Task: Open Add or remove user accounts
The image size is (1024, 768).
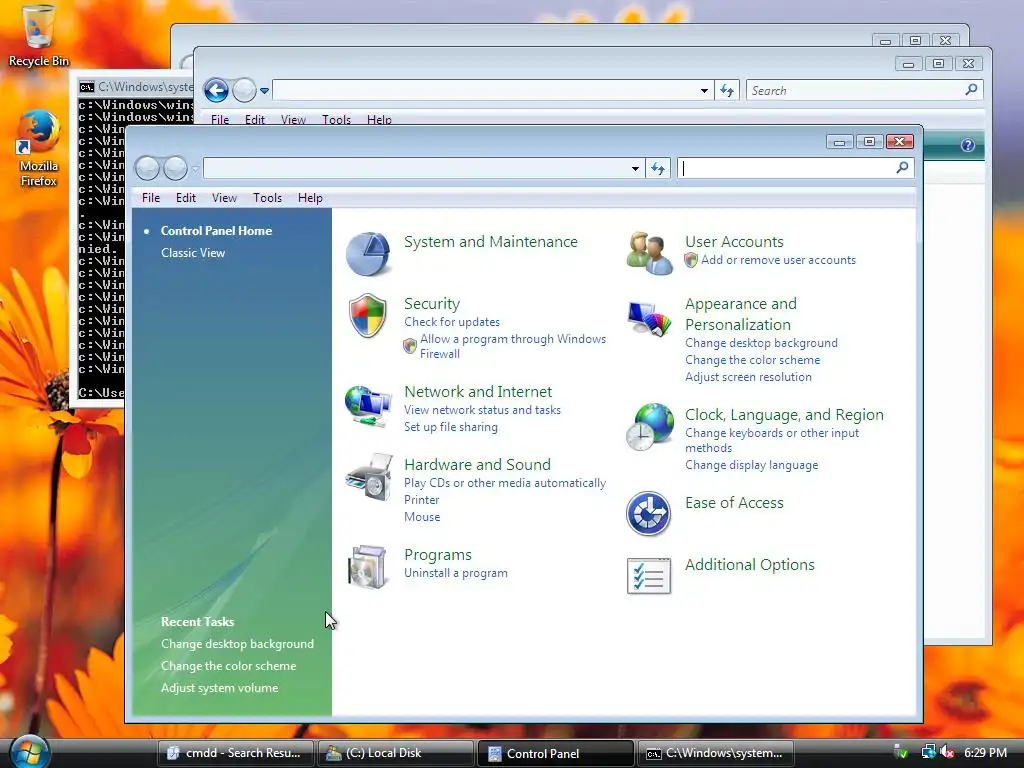Action: pyautogui.click(x=778, y=260)
